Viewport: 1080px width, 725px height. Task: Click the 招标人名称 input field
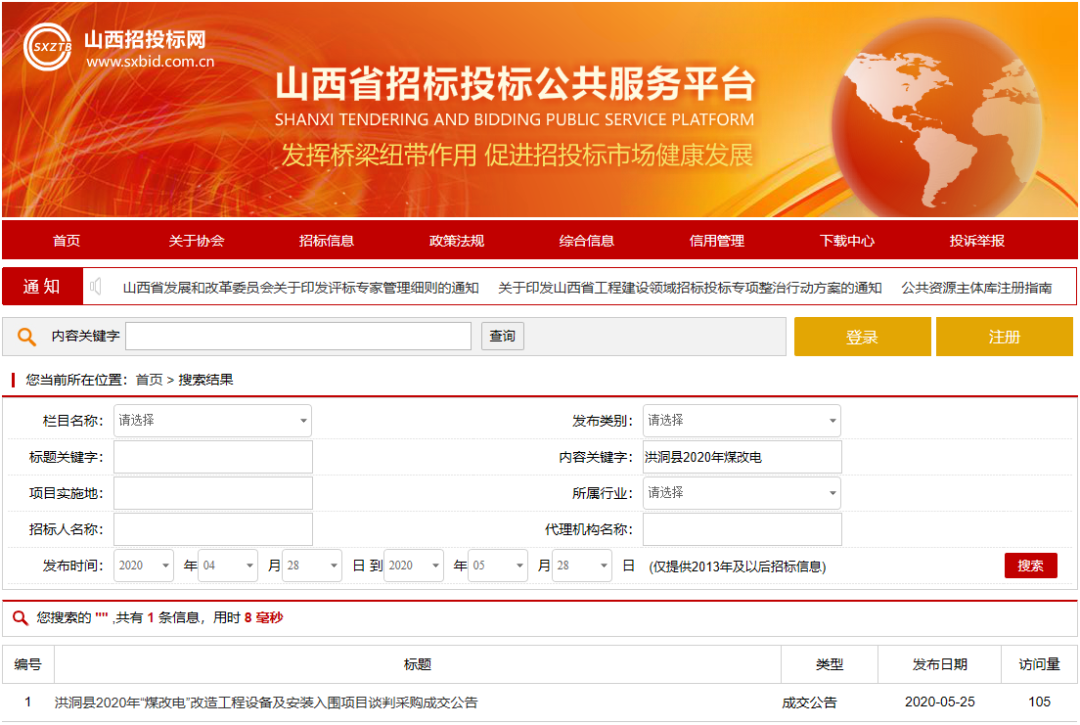tap(213, 529)
